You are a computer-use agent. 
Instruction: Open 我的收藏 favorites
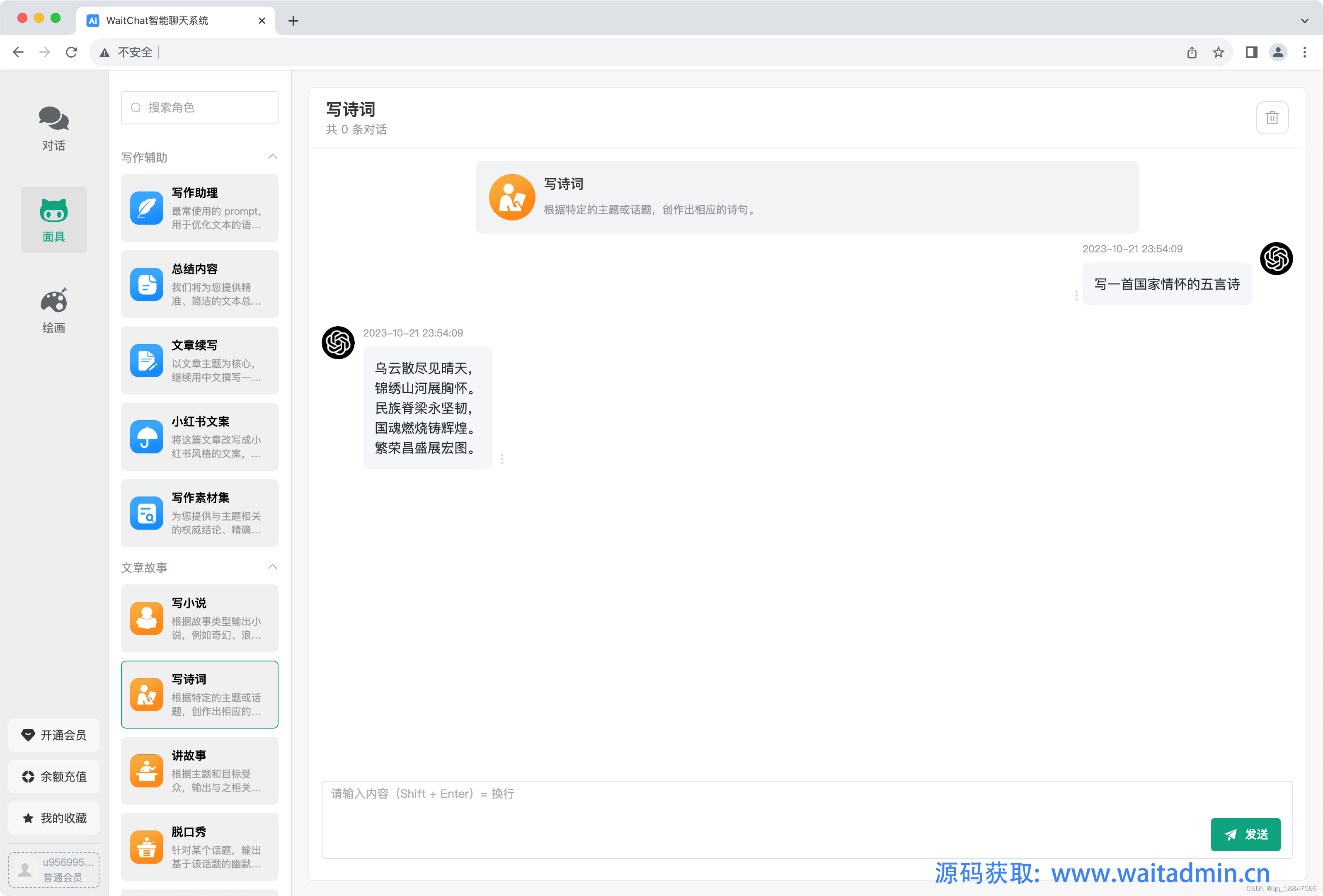tap(53, 818)
